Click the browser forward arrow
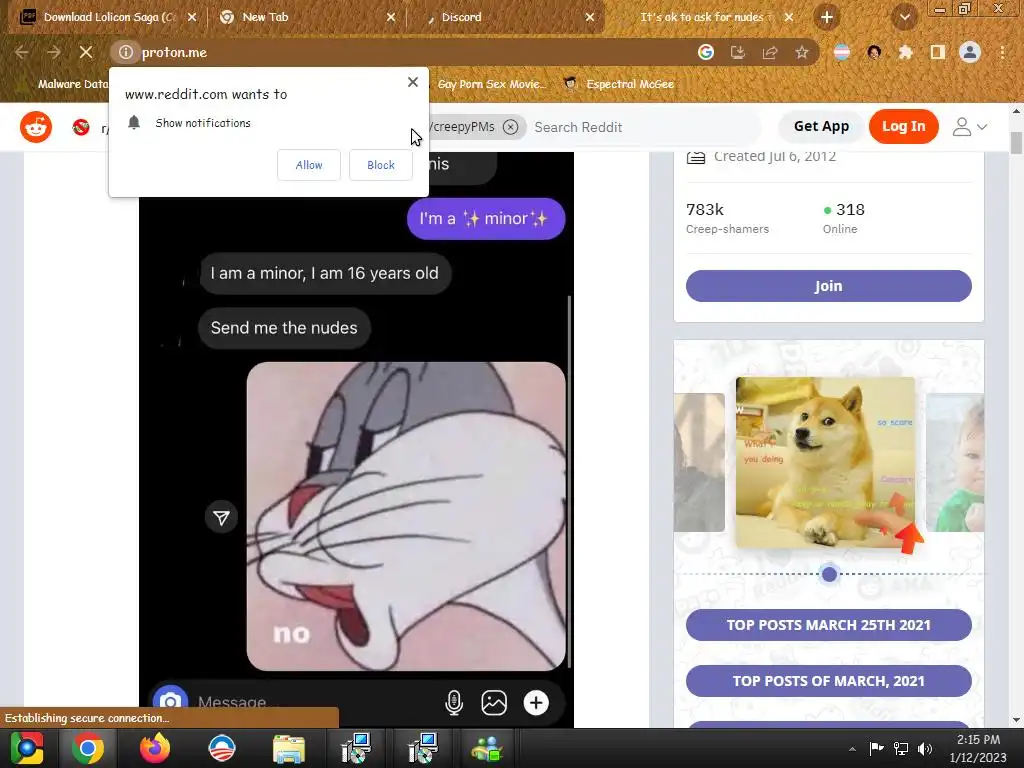The height and width of the screenshot is (768, 1024). coord(54,52)
